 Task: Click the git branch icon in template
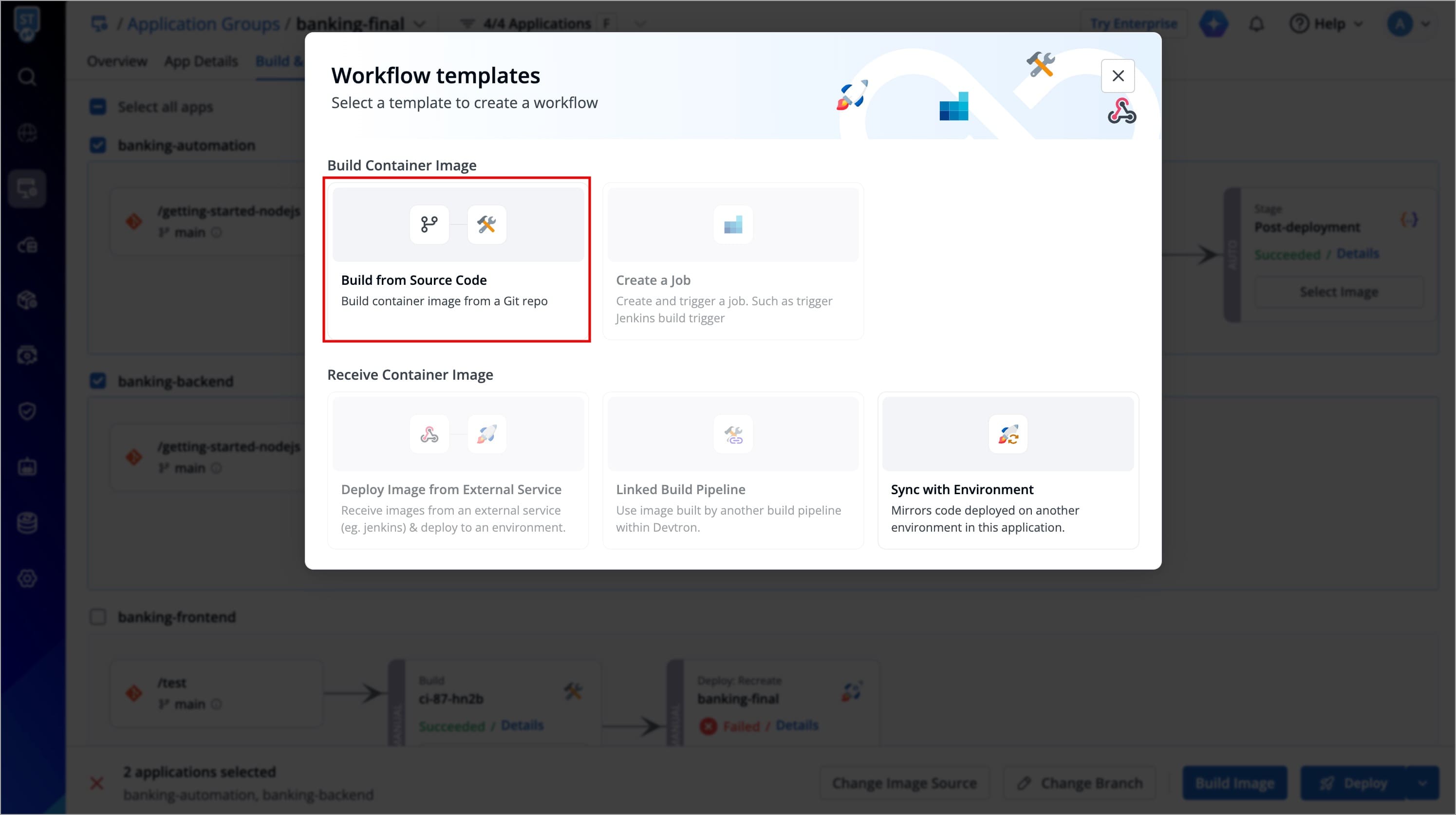coord(429,224)
